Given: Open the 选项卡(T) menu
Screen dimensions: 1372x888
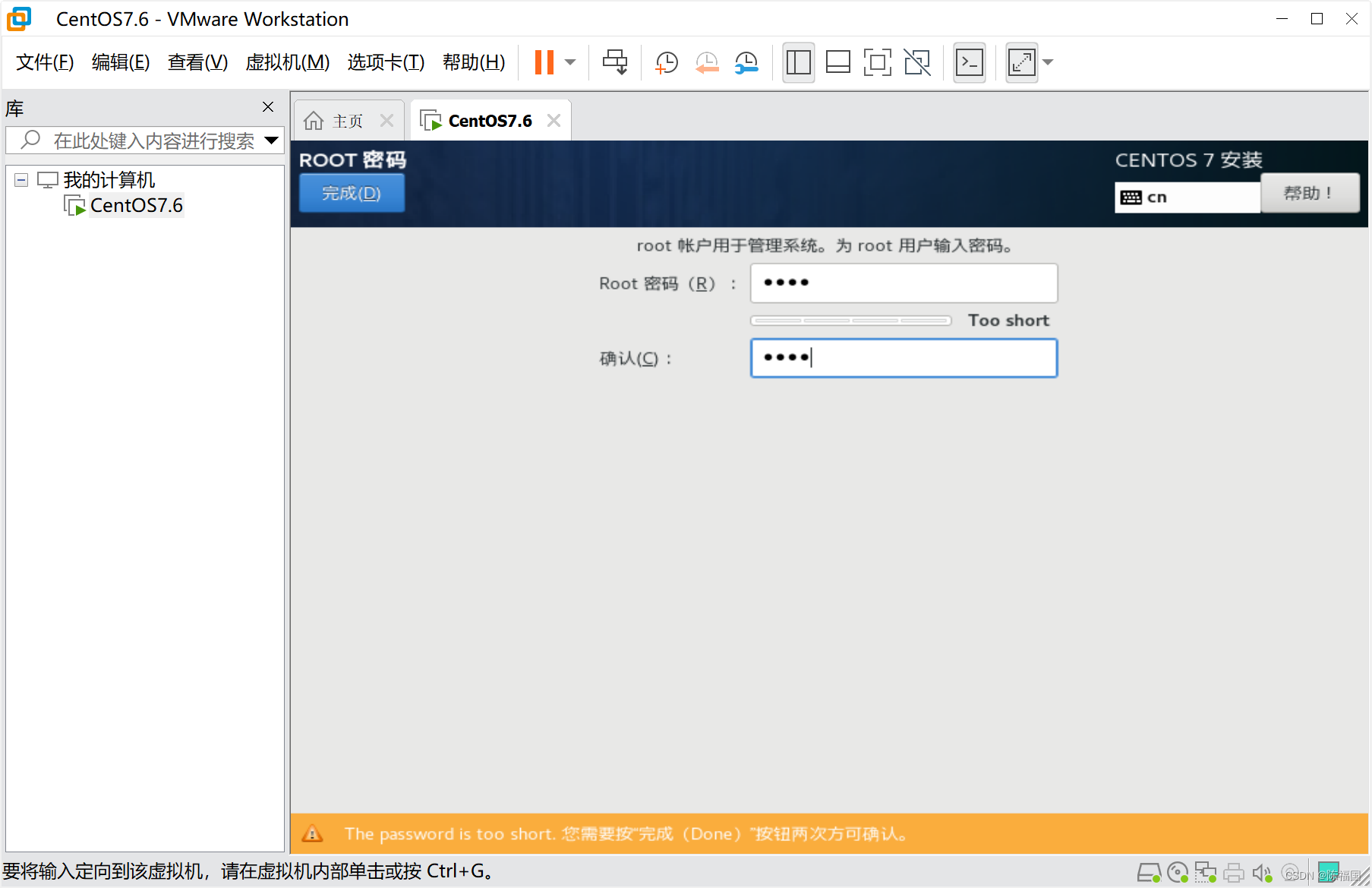Looking at the screenshot, I should point(386,62).
